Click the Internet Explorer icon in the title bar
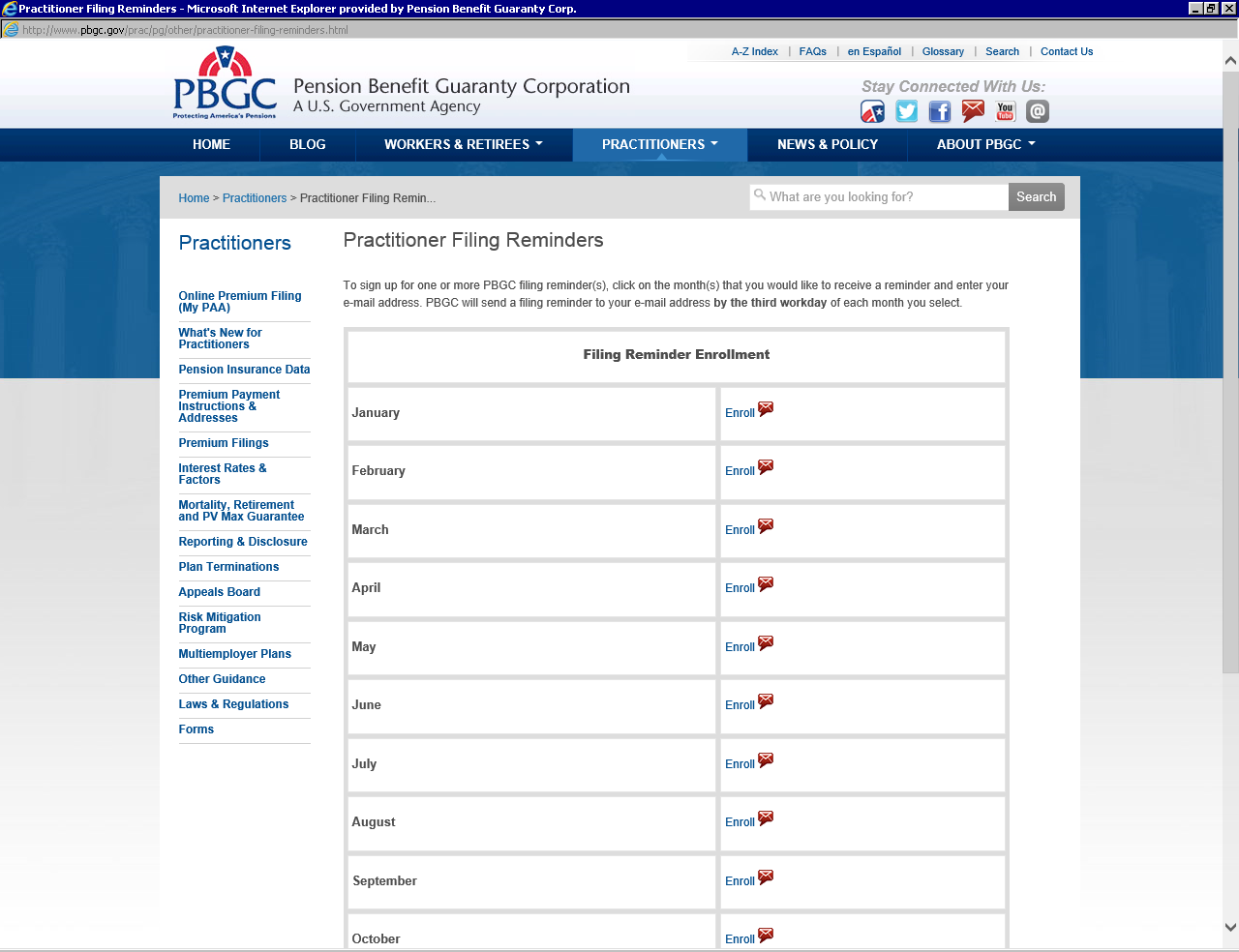This screenshot has width=1239, height=952. 10,9
